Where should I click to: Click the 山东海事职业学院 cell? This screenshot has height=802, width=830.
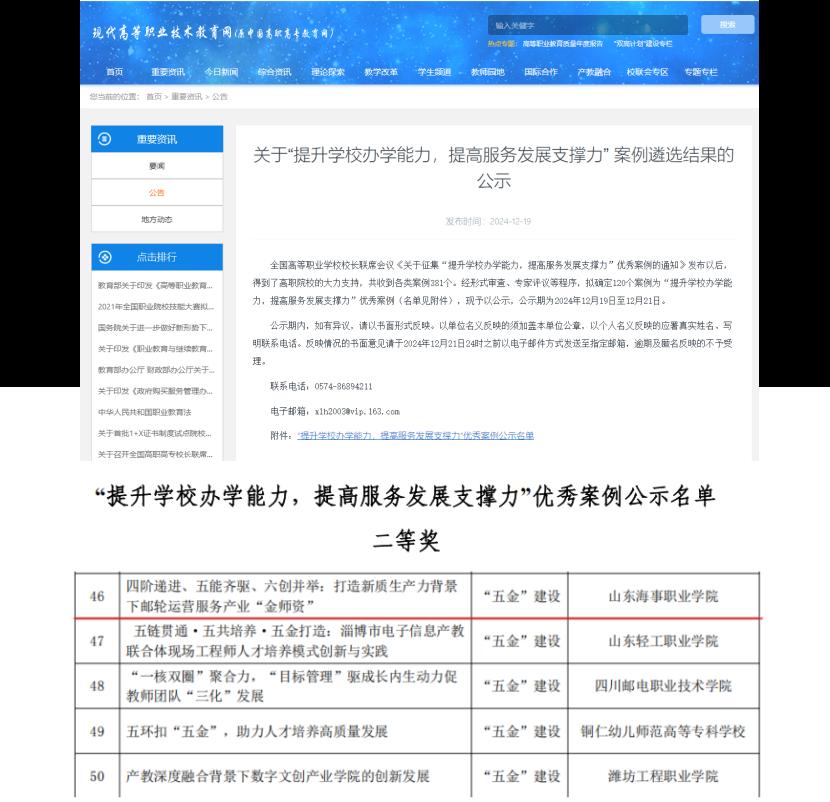coord(663,597)
